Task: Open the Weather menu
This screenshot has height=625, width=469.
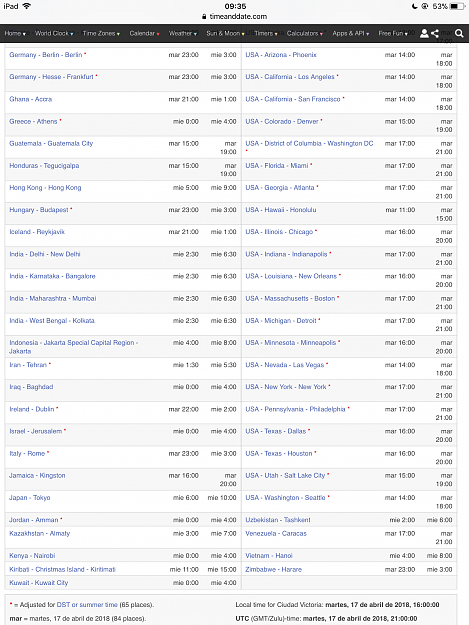Action: [183, 33]
